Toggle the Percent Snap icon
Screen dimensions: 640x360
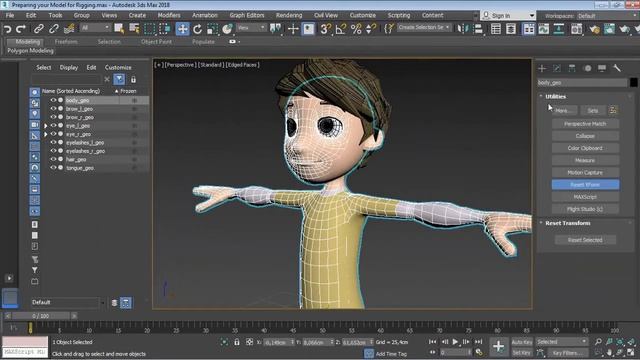tap(356, 29)
